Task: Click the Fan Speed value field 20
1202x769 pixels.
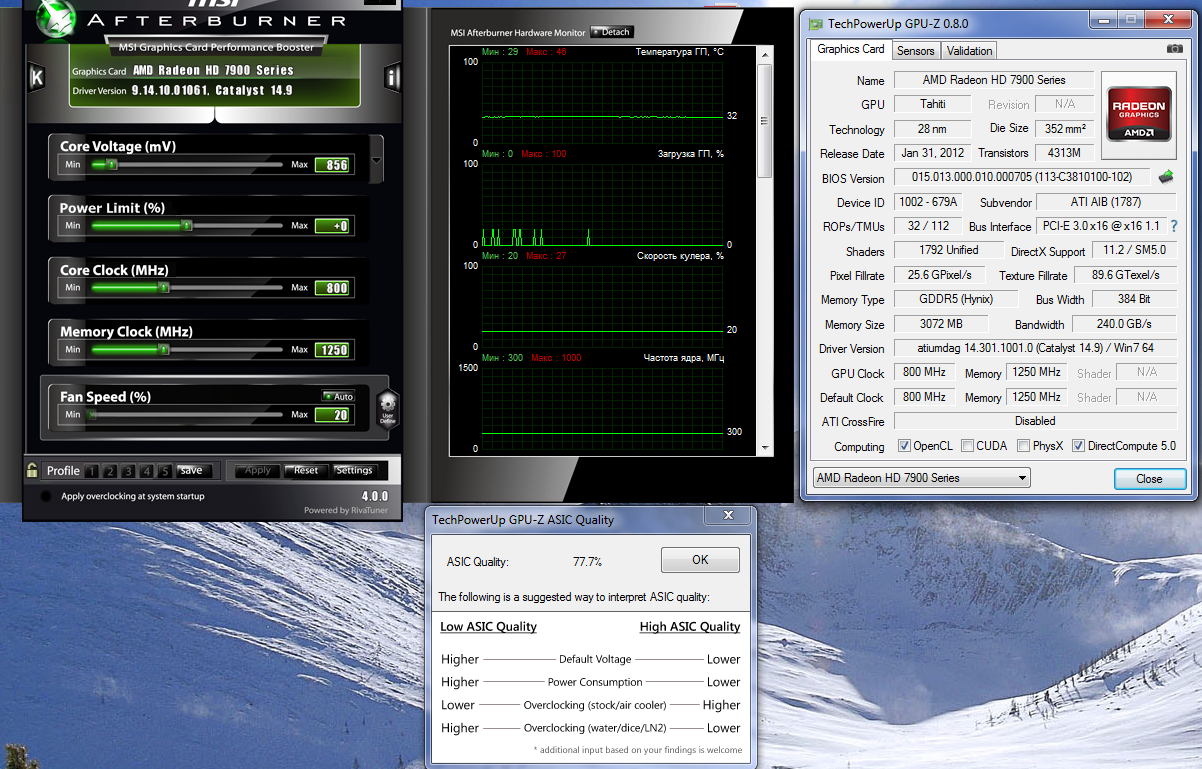Action: pos(332,414)
